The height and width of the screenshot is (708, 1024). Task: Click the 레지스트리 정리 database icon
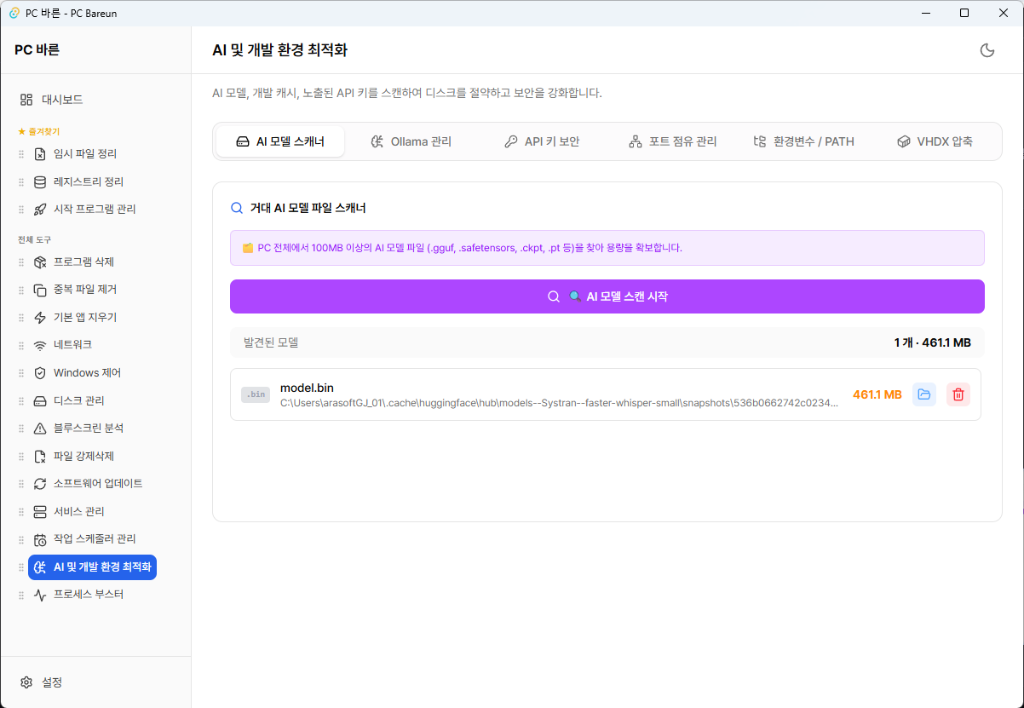tap(40, 182)
